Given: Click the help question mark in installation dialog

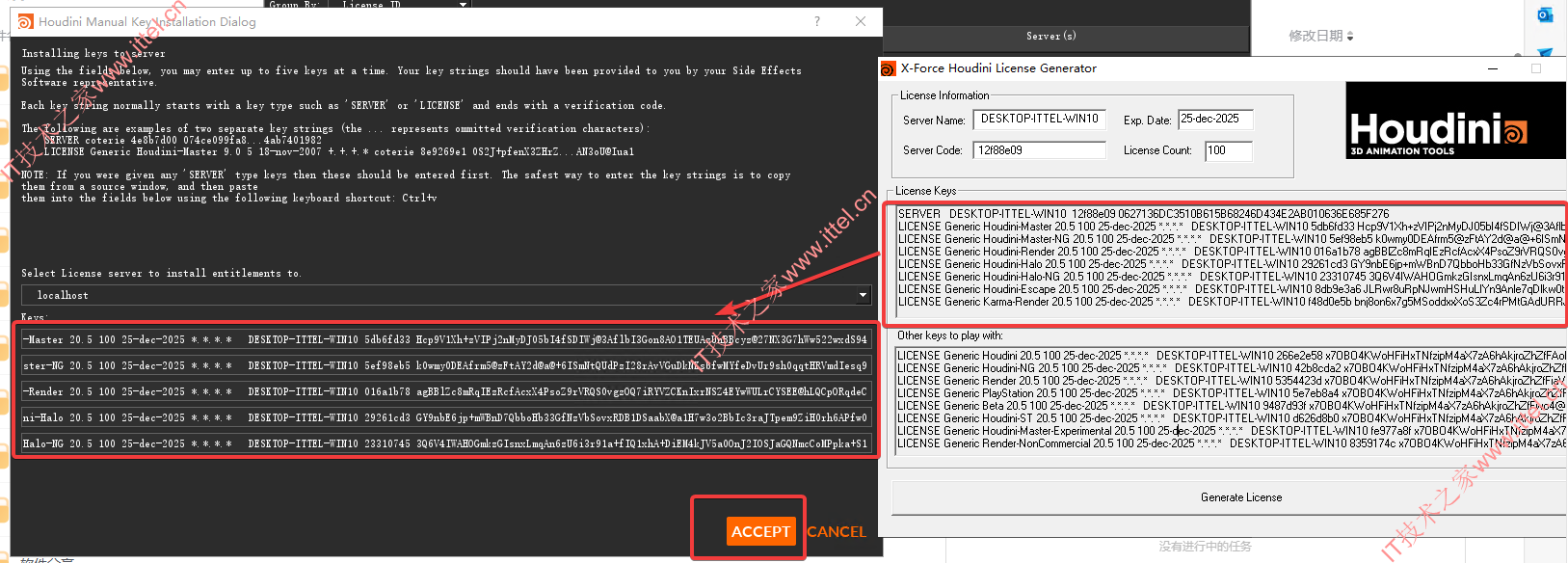Looking at the screenshot, I should click(817, 21).
